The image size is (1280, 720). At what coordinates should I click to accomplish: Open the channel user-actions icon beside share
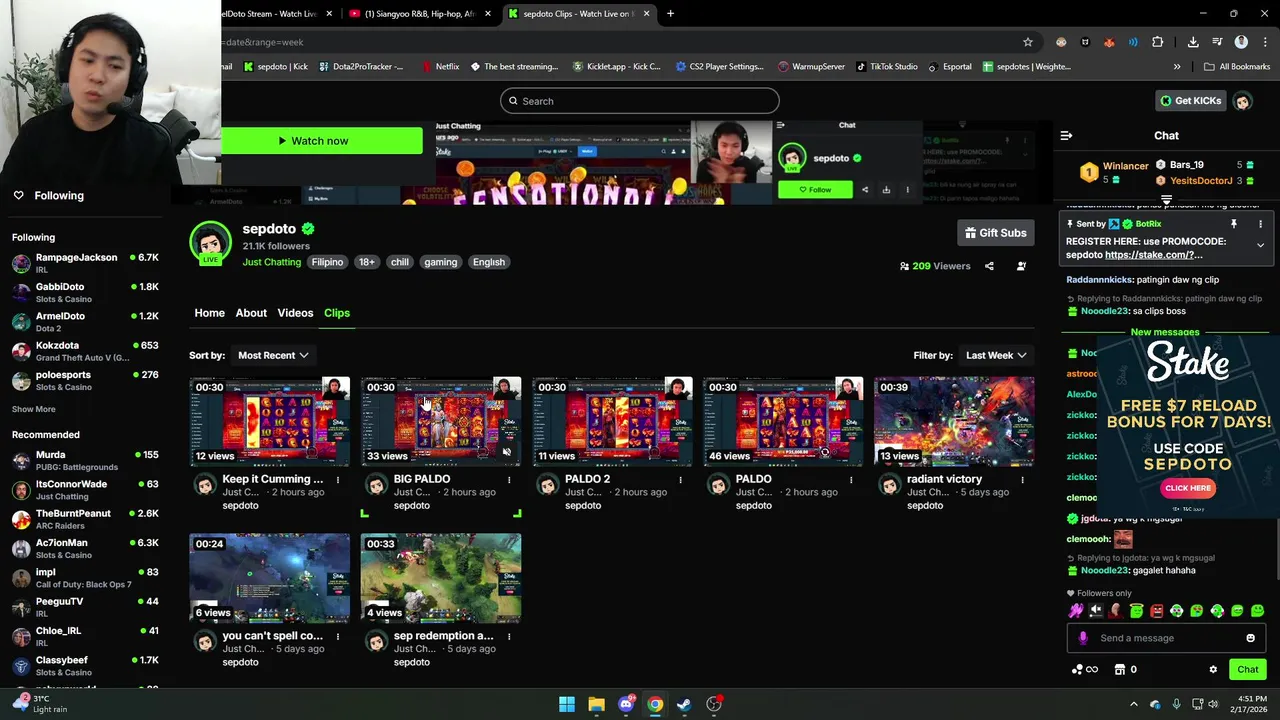1021,266
